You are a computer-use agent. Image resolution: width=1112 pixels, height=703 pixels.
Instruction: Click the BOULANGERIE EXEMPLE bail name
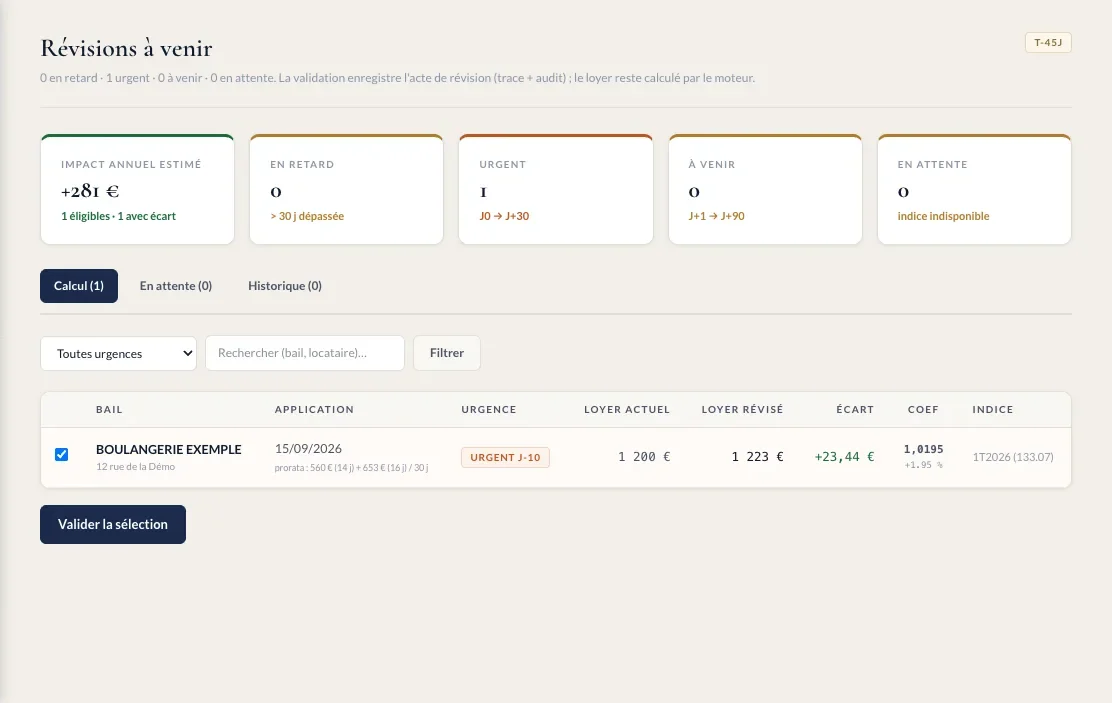pyautogui.click(x=169, y=449)
